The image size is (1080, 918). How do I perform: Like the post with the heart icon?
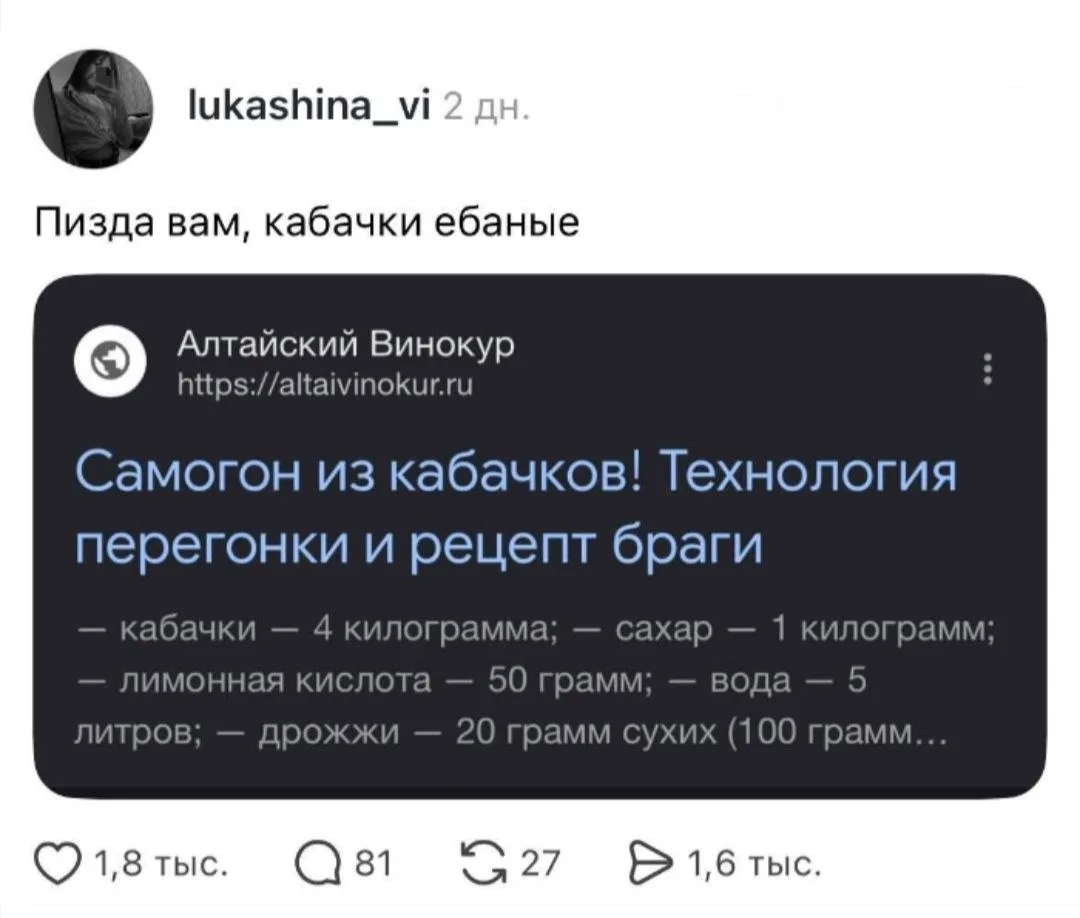[x=61, y=864]
